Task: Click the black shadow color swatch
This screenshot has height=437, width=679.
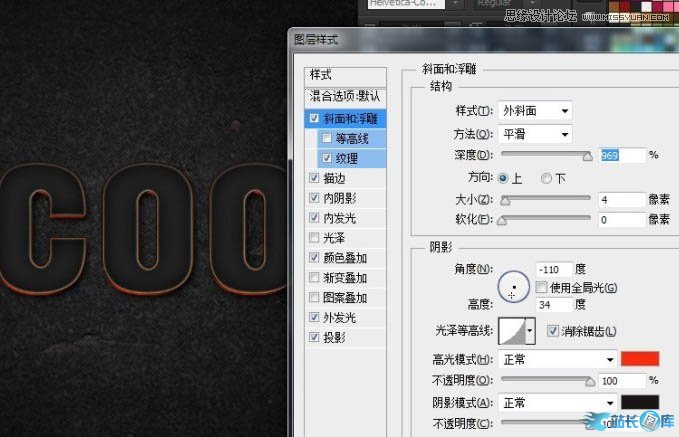Action: click(639, 402)
